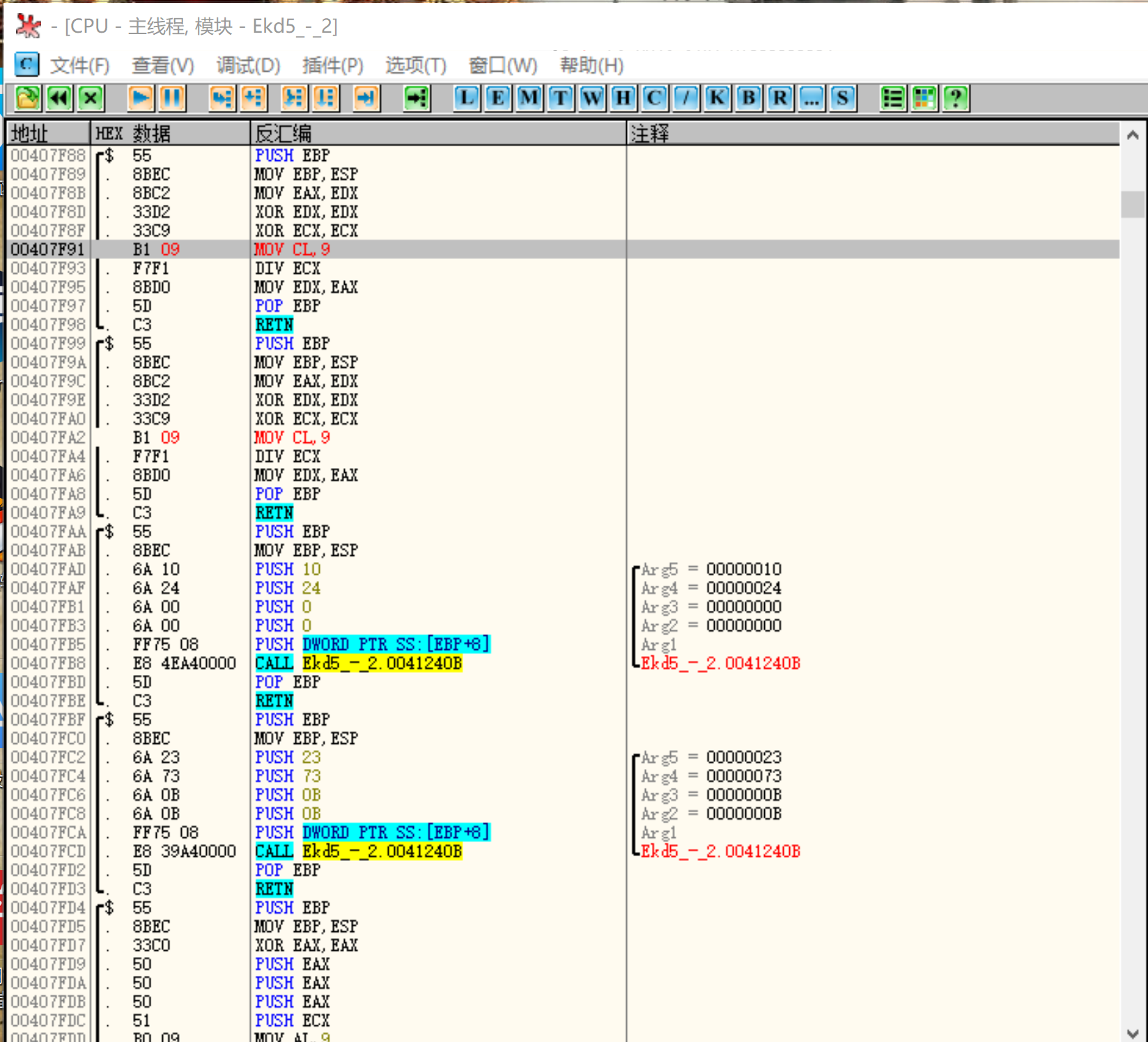Click the Step Over toolbar icon
Screen dimensions: 1148x1042
click(x=254, y=98)
